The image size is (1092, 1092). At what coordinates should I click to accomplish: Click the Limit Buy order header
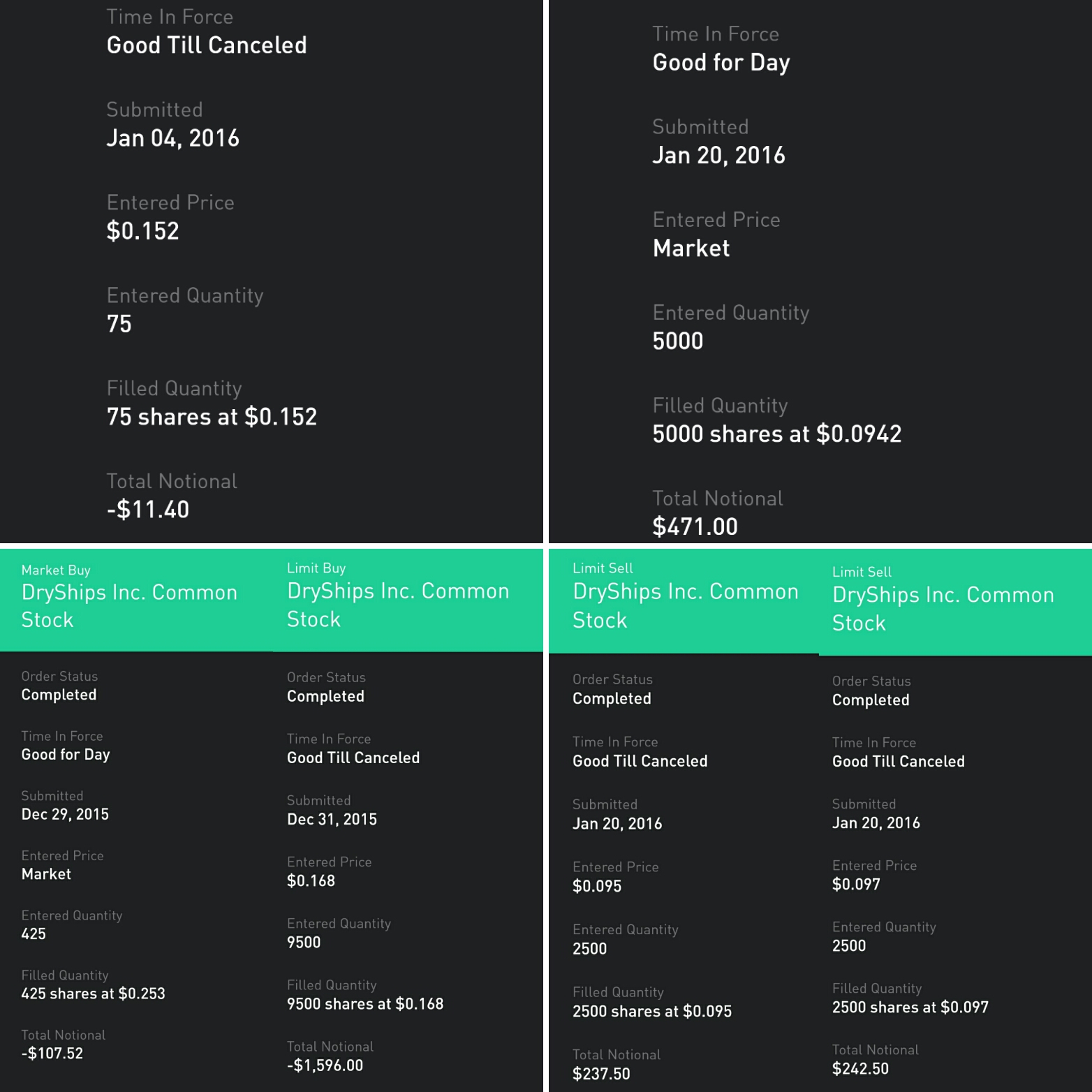click(398, 596)
